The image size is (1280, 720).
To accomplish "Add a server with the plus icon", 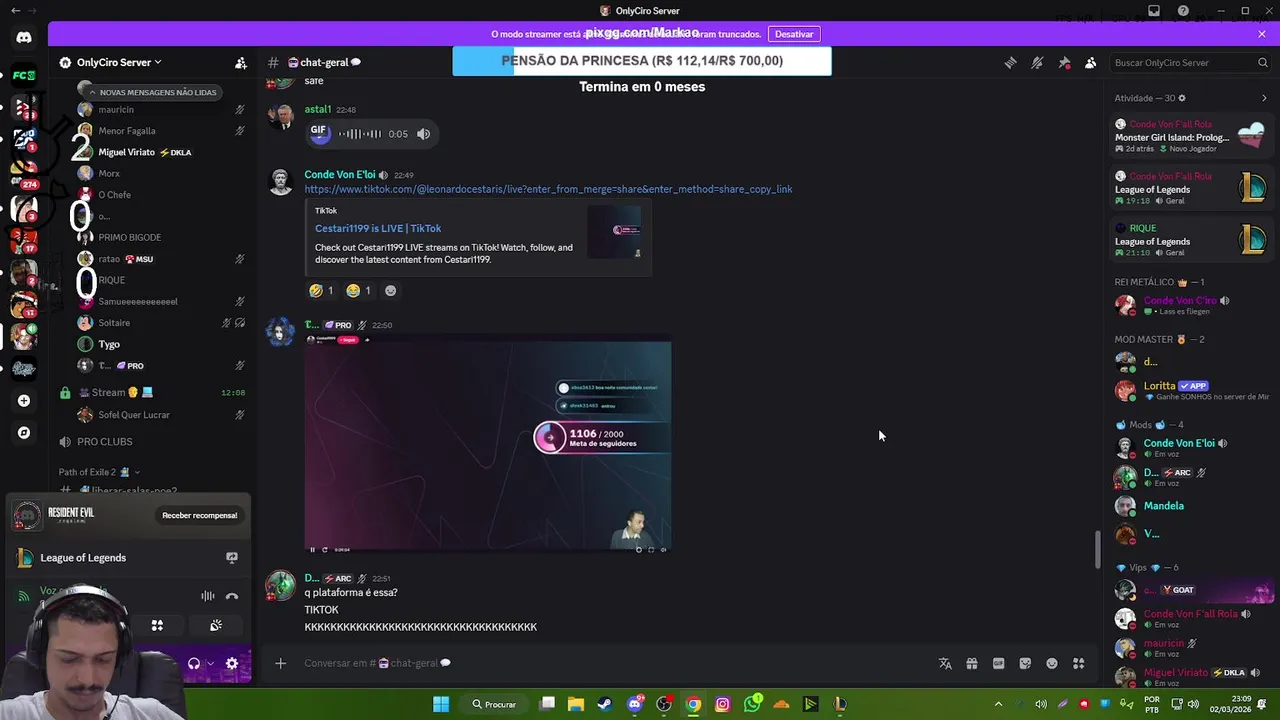I will tap(24, 401).
